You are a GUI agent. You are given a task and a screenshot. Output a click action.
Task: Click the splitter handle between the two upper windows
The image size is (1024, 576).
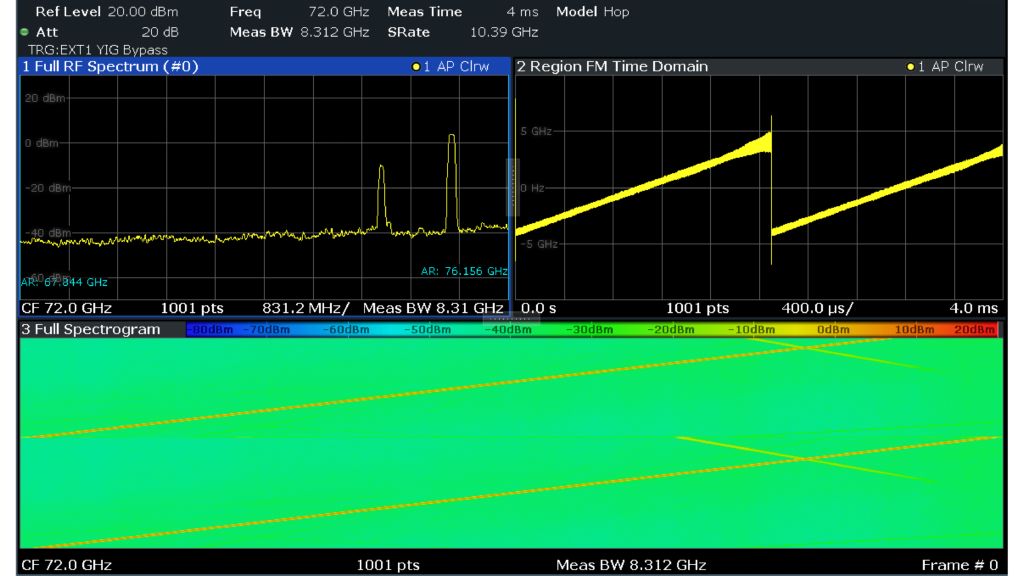(513, 185)
